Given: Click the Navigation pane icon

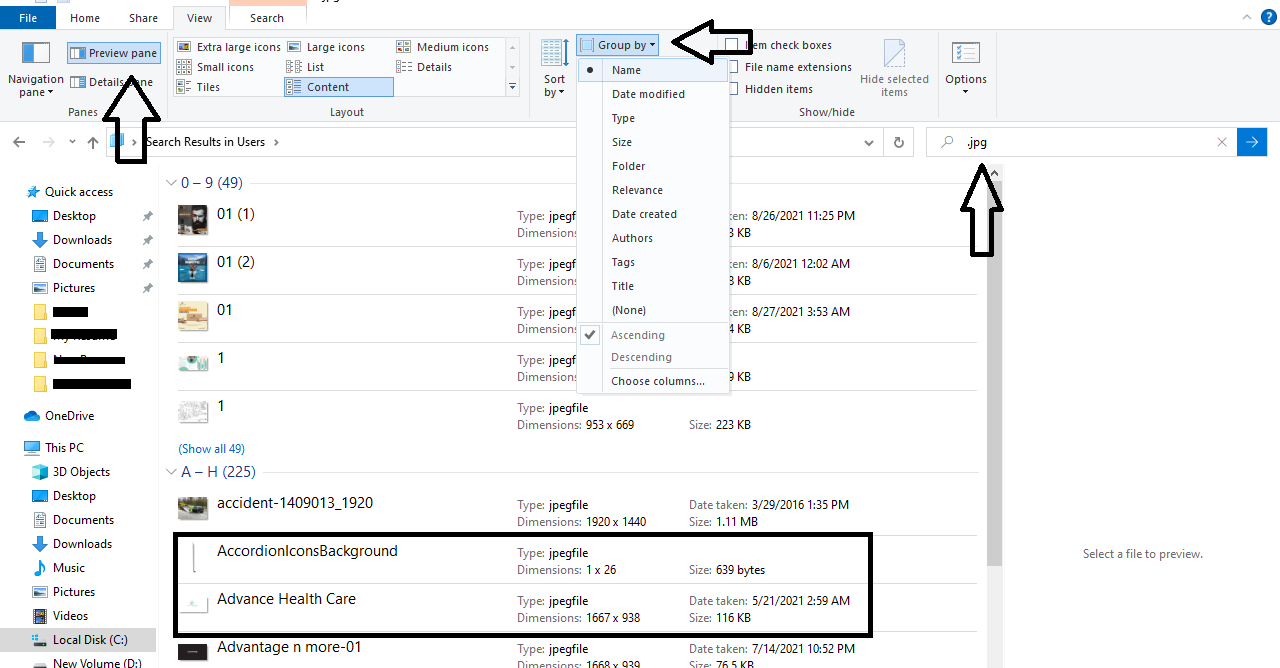Looking at the screenshot, I should 36,57.
